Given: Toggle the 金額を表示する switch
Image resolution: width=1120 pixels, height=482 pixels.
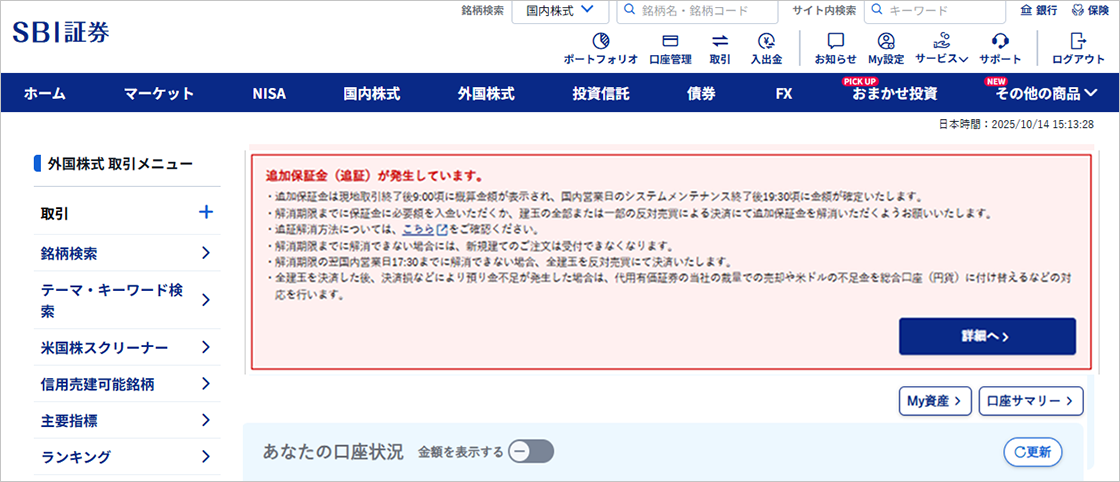Looking at the screenshot, I should 530,452.
